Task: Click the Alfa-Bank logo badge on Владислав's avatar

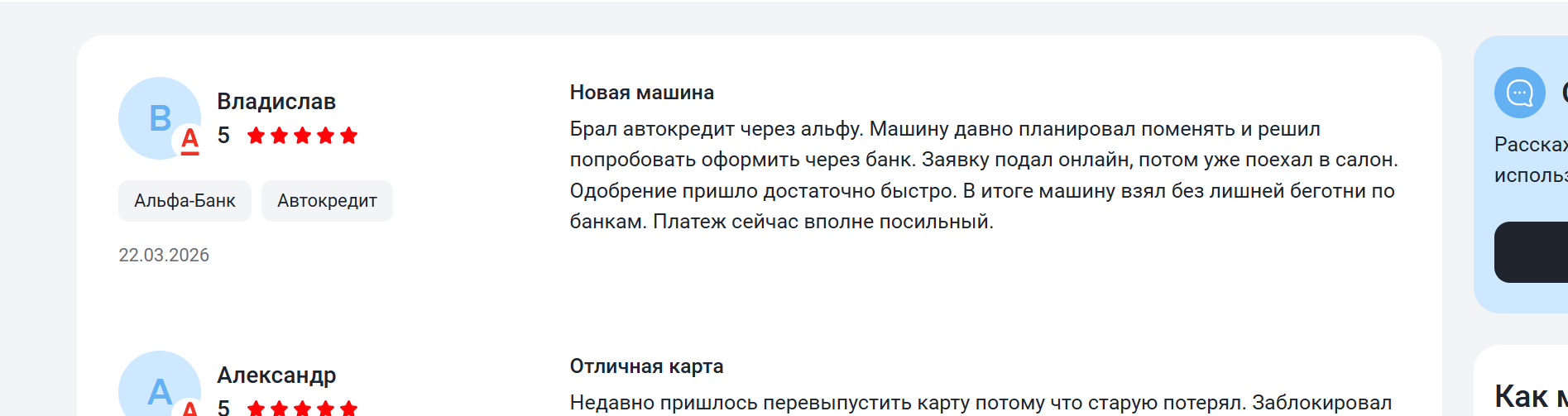Action: (189, 140)
